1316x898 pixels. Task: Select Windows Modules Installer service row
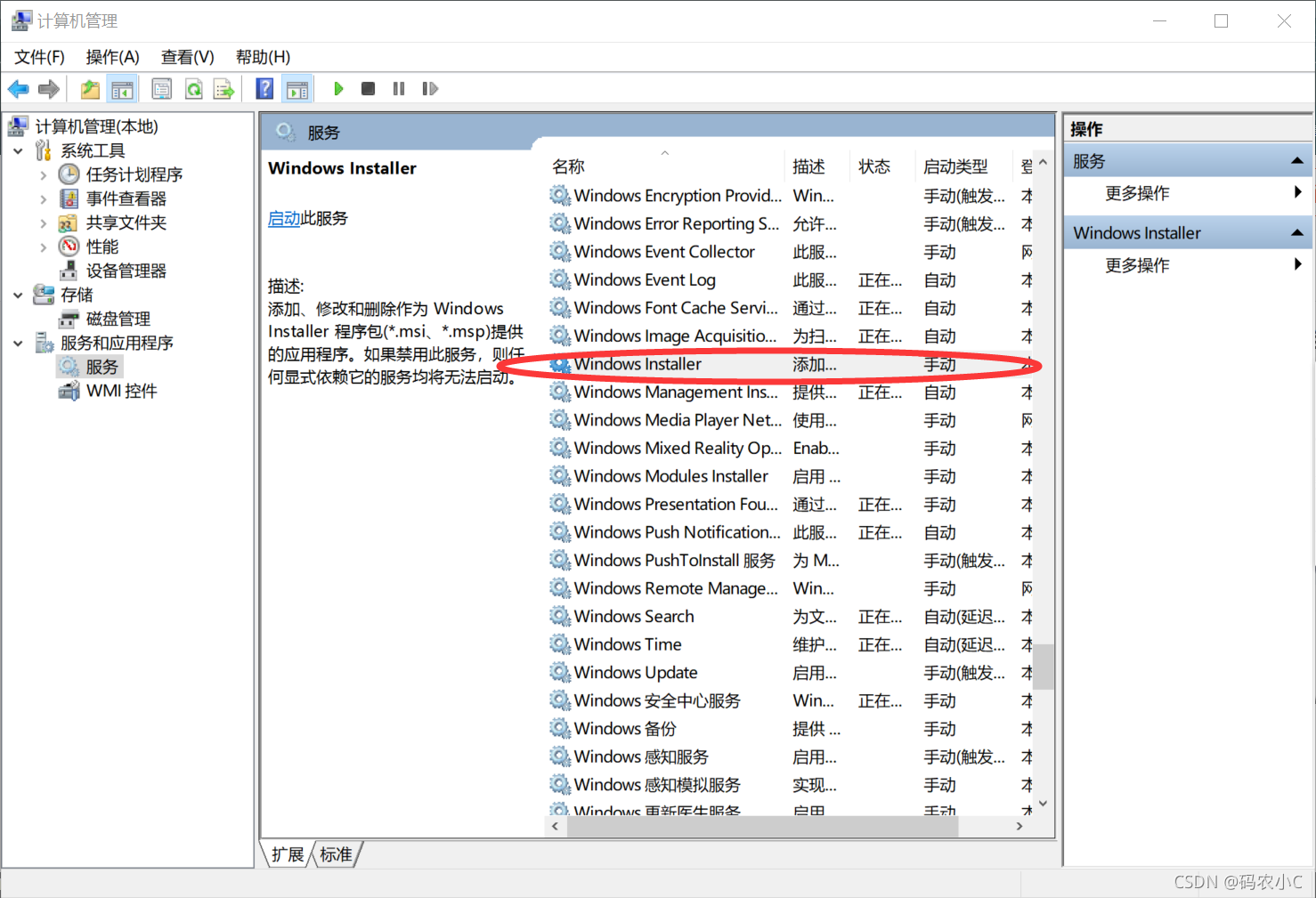[790, 476]
